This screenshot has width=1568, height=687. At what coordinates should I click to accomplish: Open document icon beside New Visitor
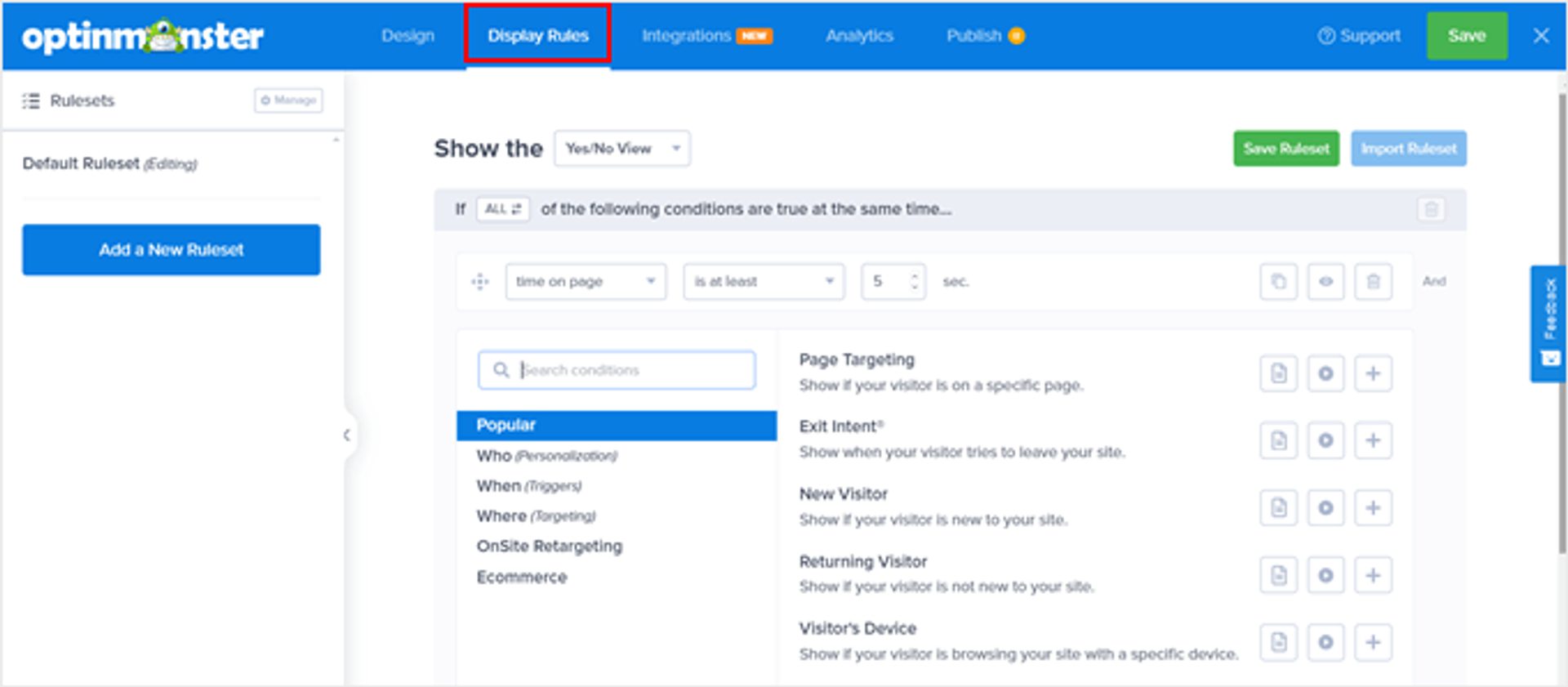pyautogui.click(x=1278, y=508)
